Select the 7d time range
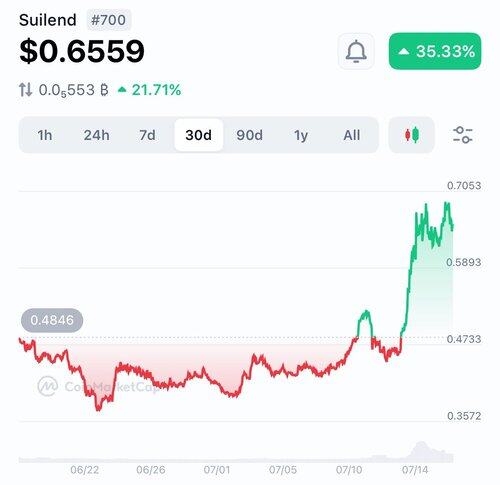 (x=147, y=135)
